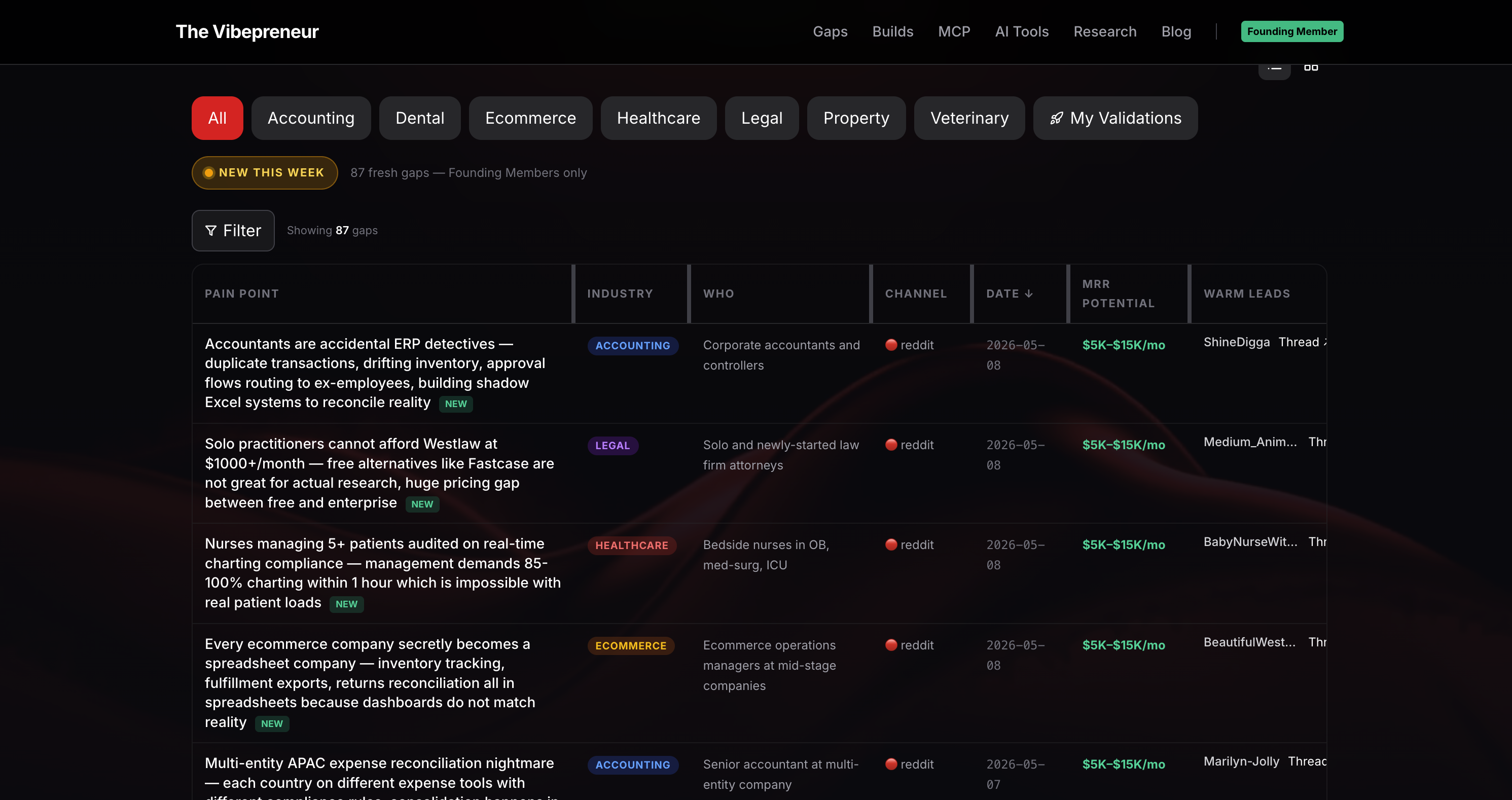Click reddit channel in ecommerce spreadsheet row

pyautogui.click(x=909, y=645)
